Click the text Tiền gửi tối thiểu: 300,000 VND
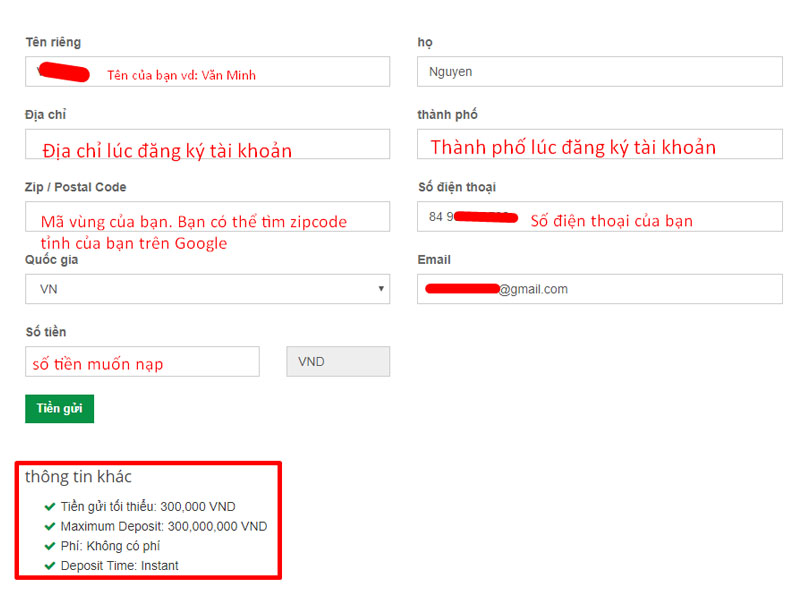Image resolution: width=800 pixels, height=600 pixels. [148, 507]
